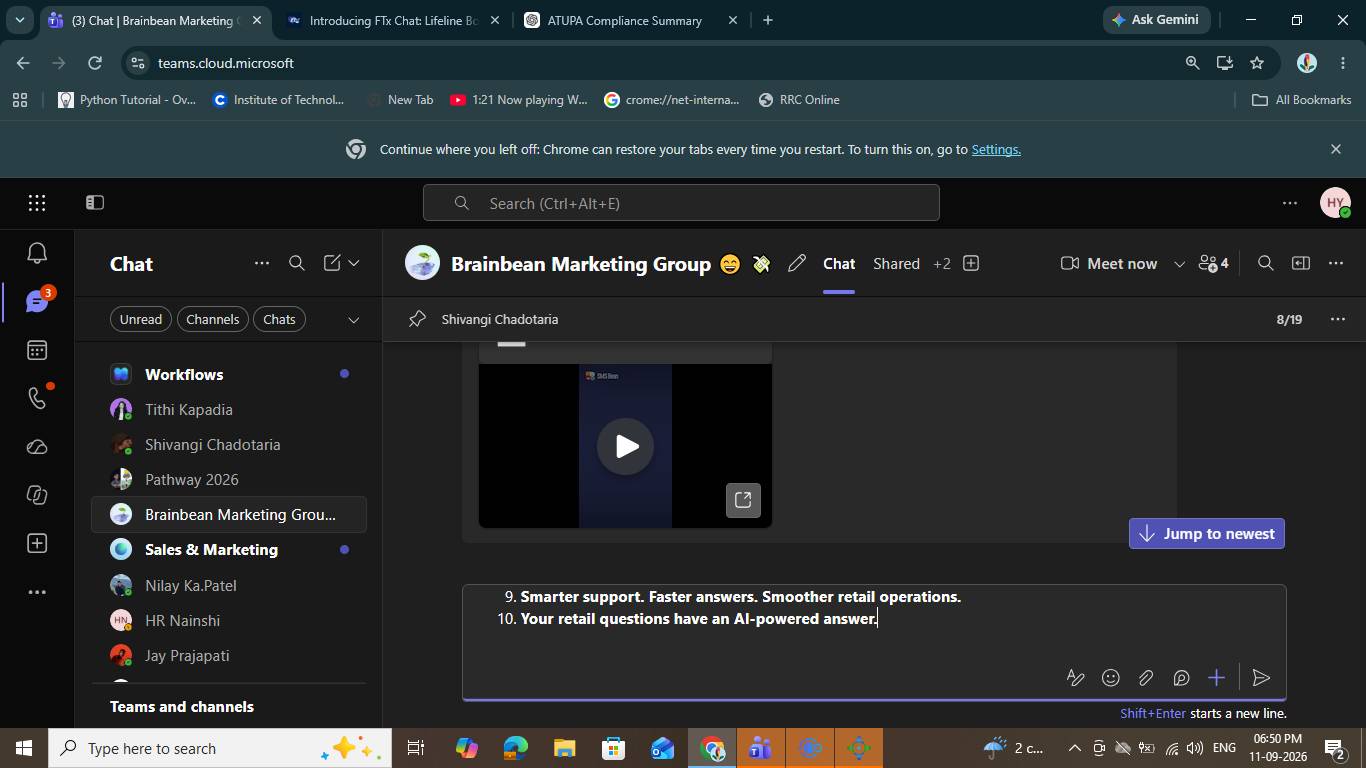This screenshot has height=768, width=1366.
Task: Open the text formatting pen icon
Action: pos(1075,678)
